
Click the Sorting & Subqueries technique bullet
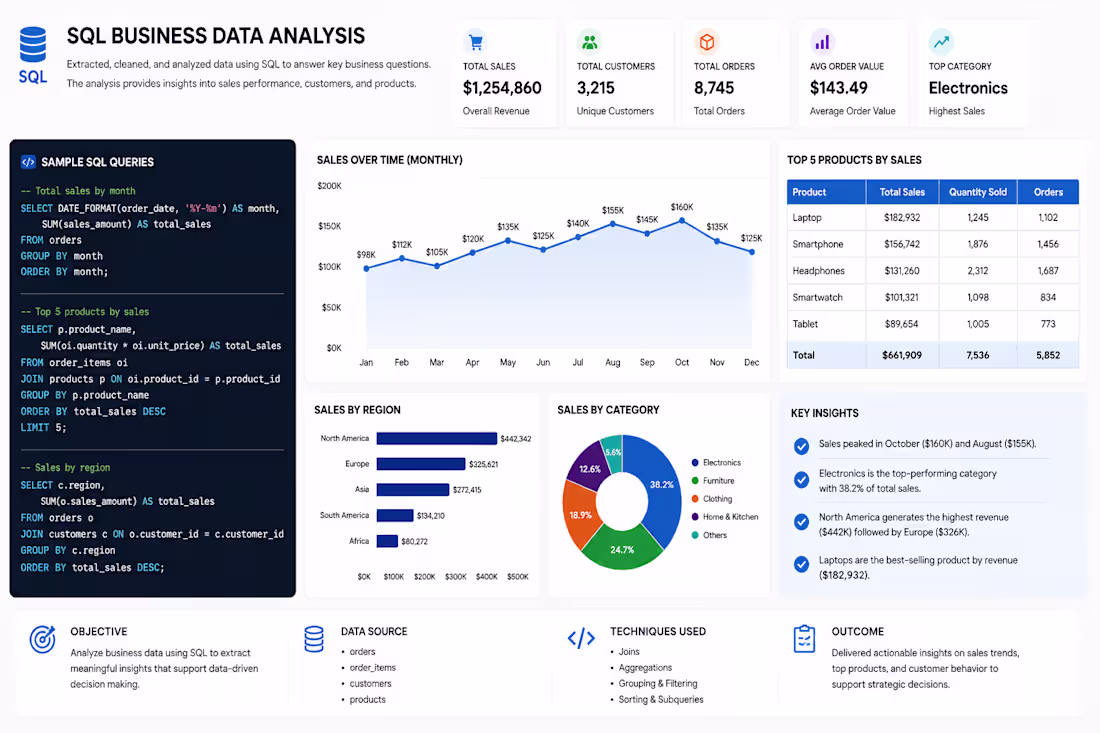661,699
